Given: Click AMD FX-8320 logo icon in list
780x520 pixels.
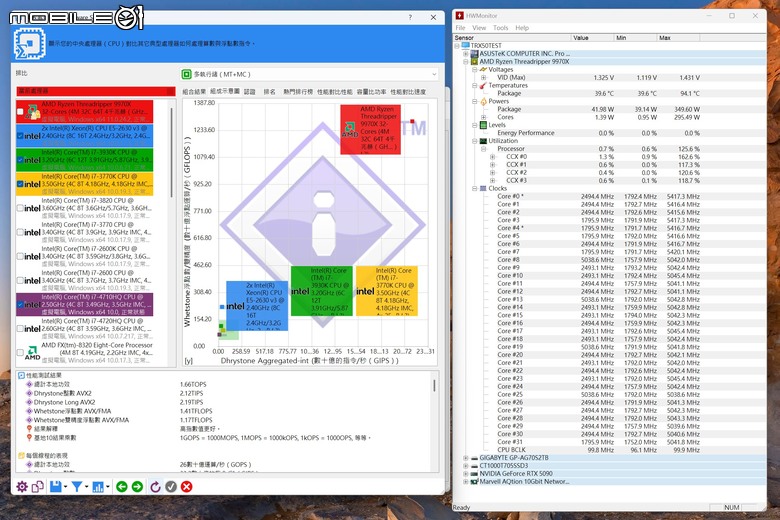Looking at the screenshot, I should [32, 353].
